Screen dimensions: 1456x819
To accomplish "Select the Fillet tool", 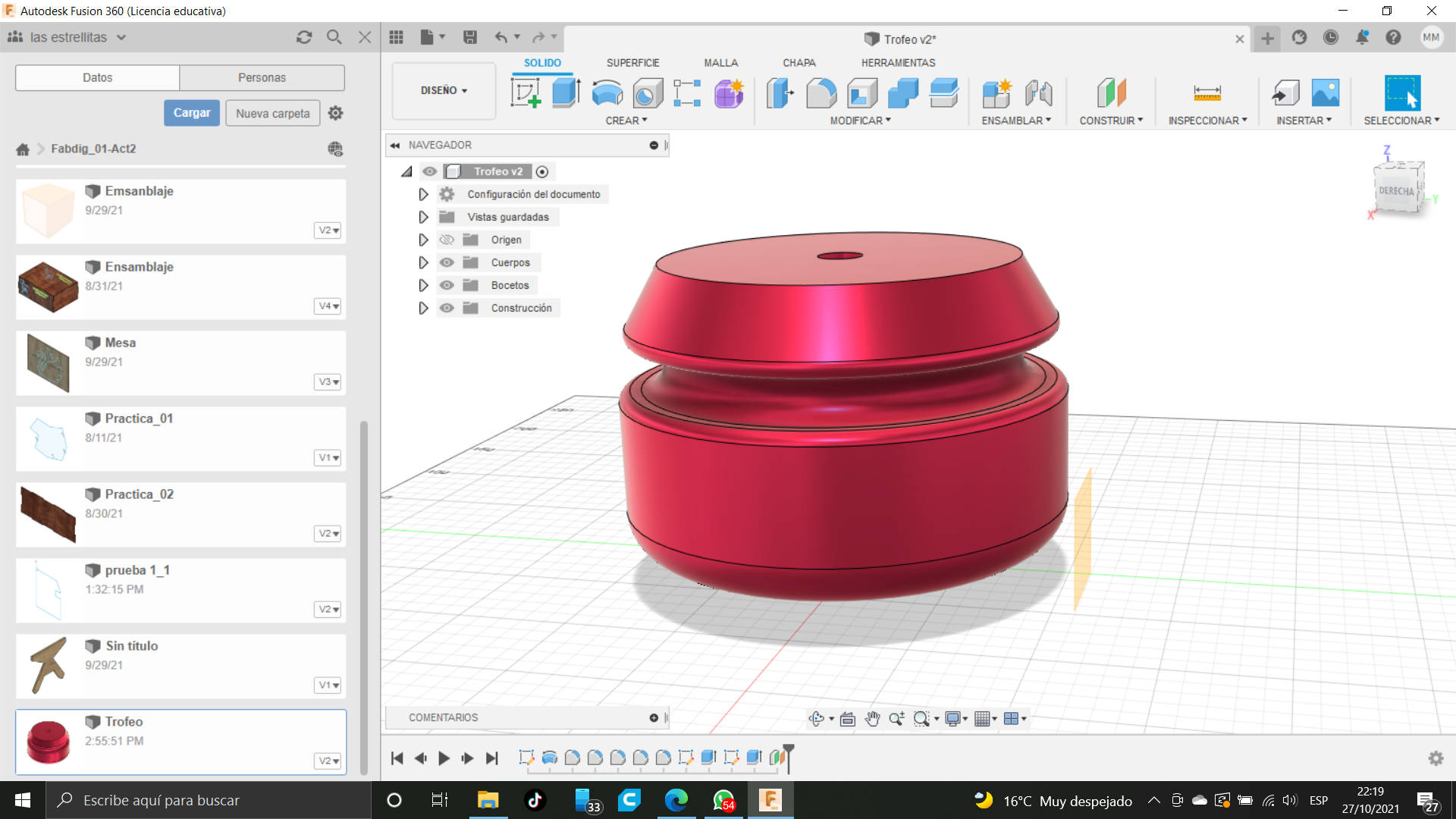I will 821,93.
